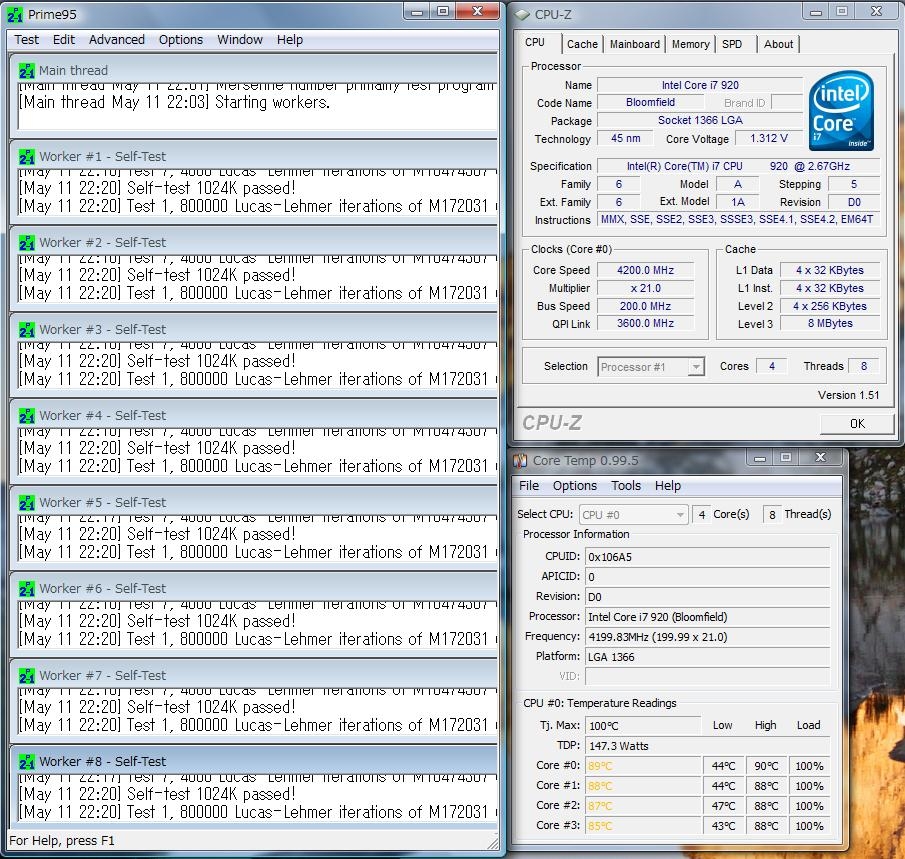Click the CPU-Z title bar icon

coord(522,14)
